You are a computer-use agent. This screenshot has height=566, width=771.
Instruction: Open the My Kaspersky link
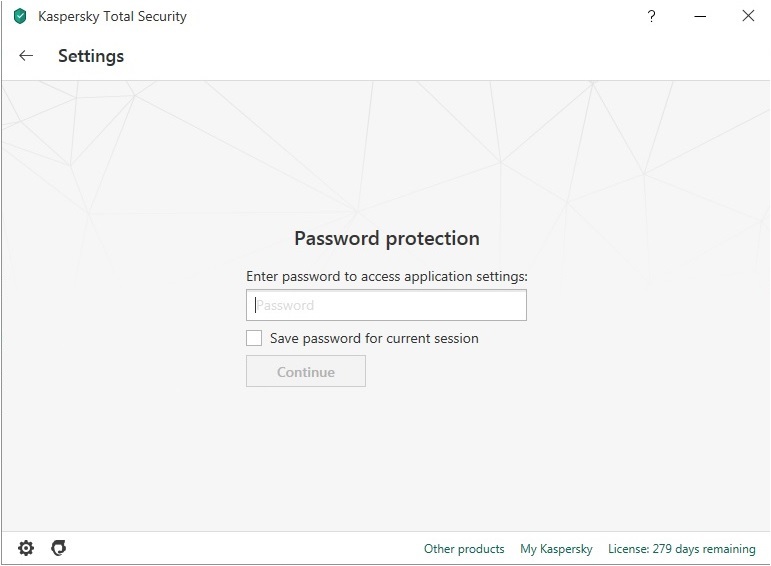[556, 549]
